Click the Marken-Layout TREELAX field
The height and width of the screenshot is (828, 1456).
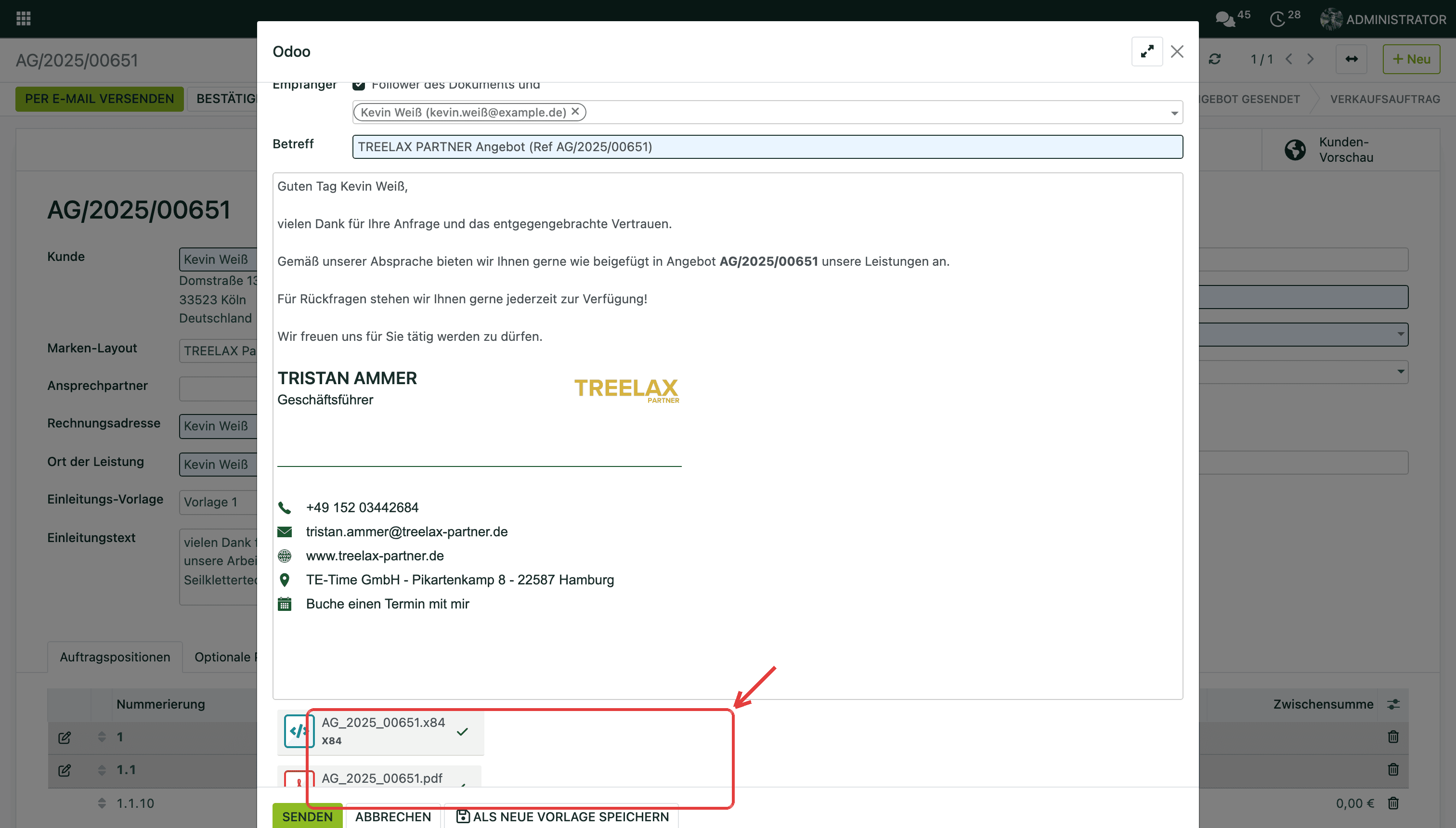pos(219,351)
